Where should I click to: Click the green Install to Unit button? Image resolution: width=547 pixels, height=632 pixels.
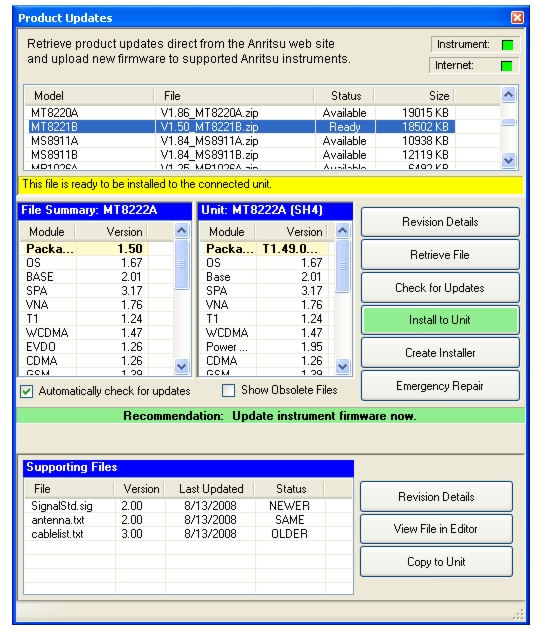440,320
